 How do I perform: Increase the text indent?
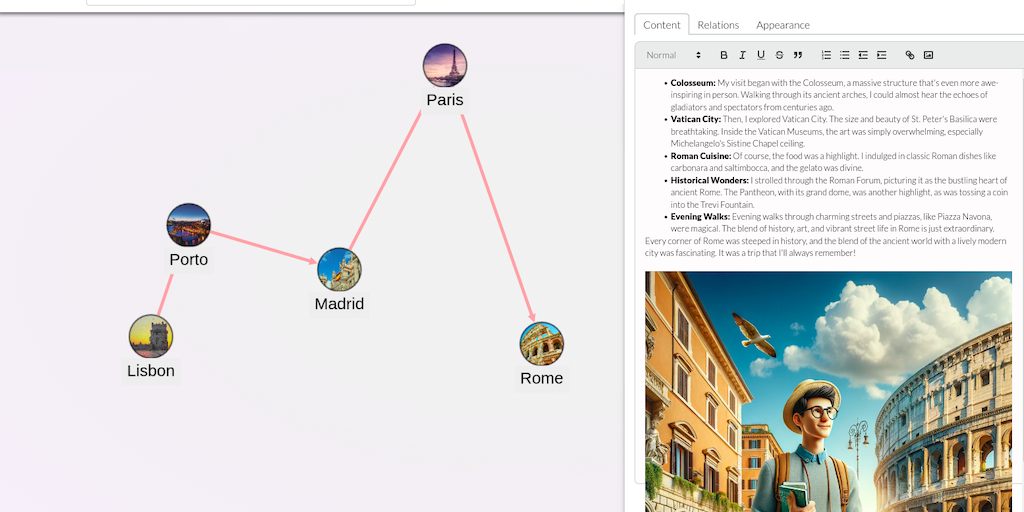click(881, 55)
